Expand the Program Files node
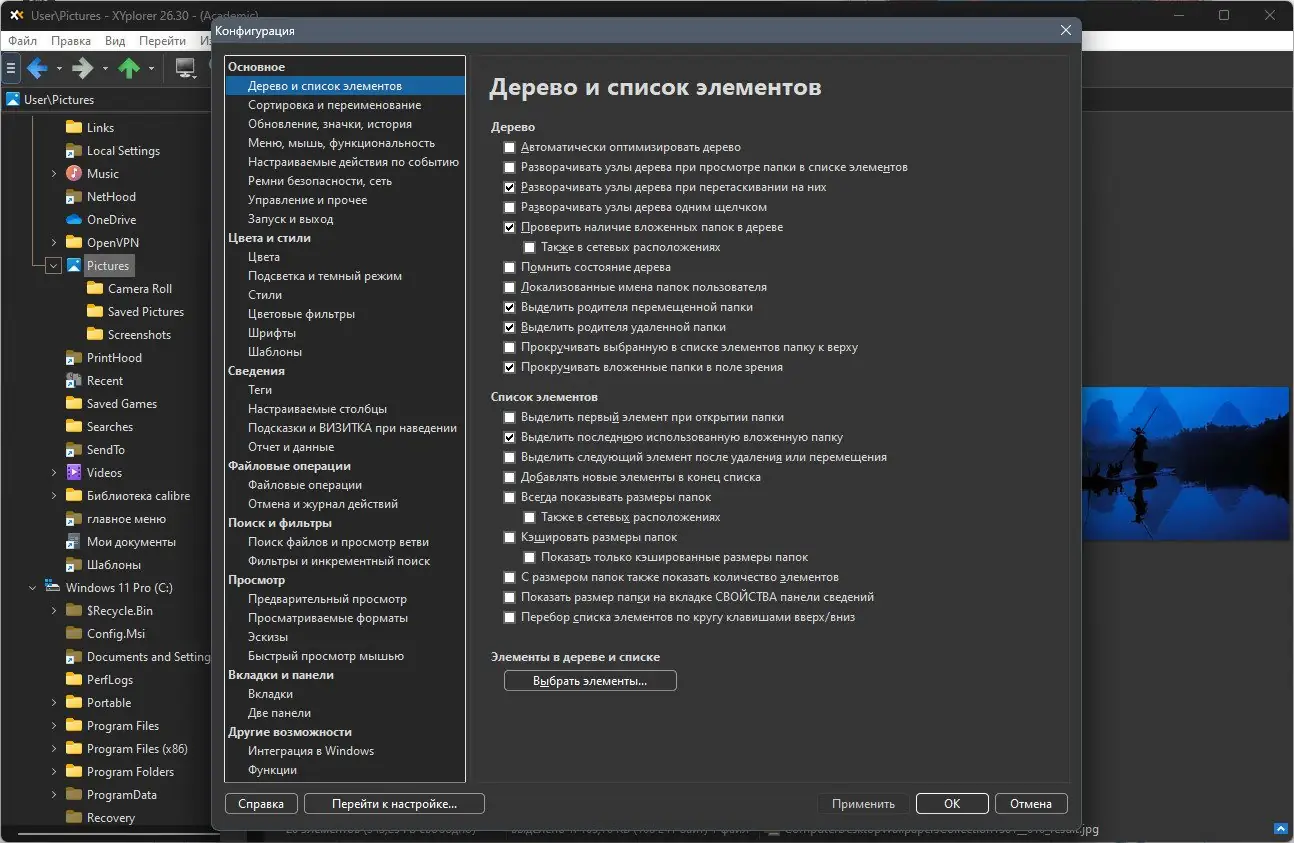The width and height of the screenshot is (1294, 843). click(54, 726)
